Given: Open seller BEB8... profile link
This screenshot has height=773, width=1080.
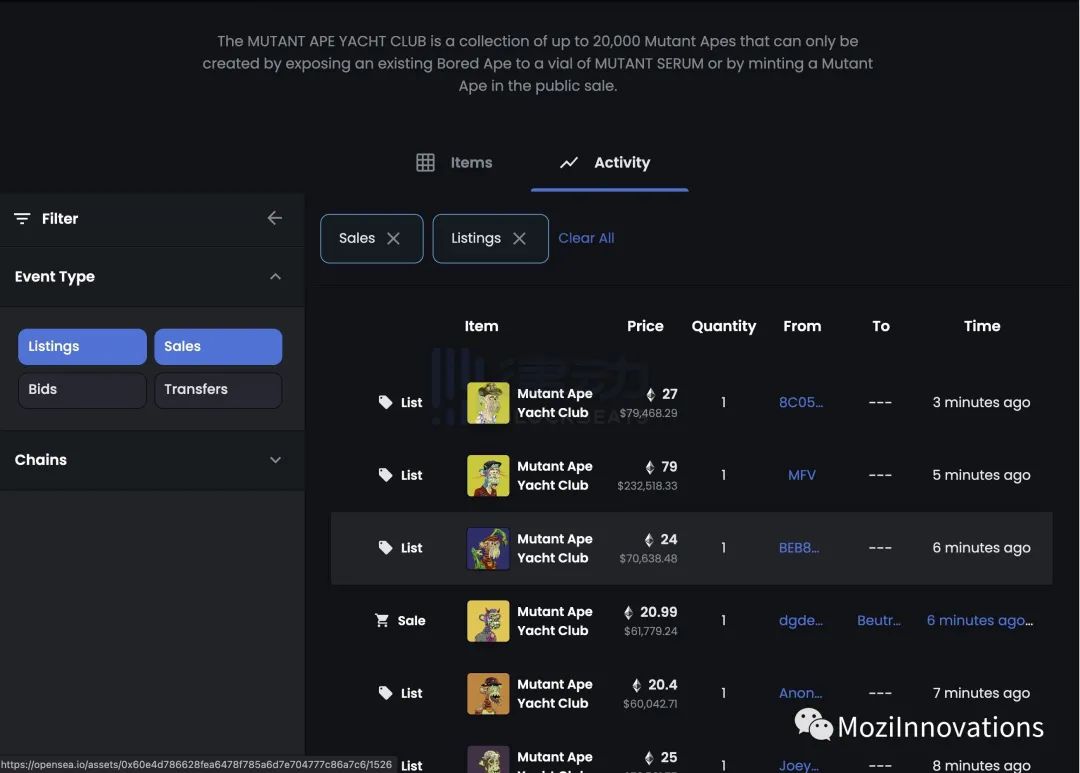Looking at the screenshot, I should [799, 548].
